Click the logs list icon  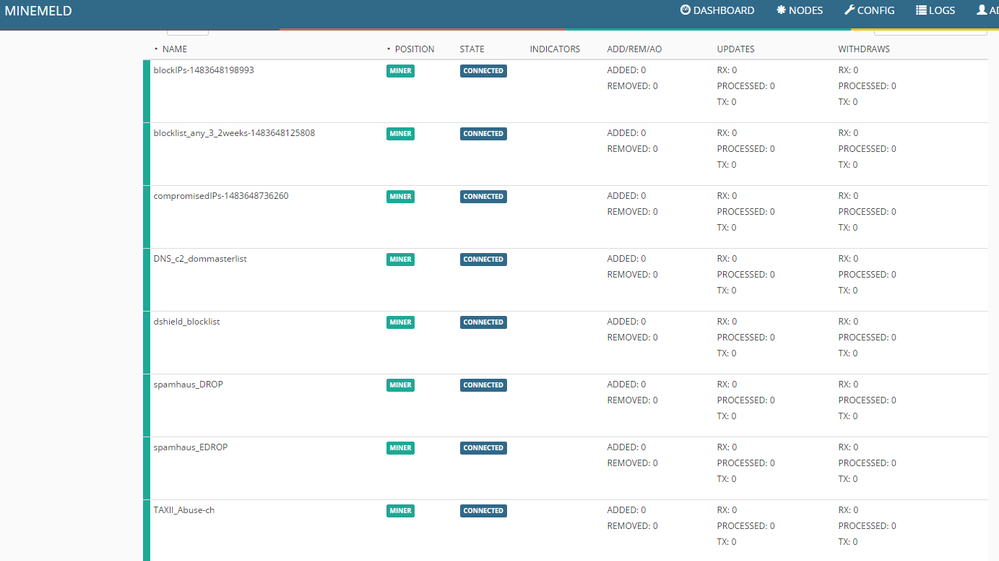pyautogui.click(x=921, y=10)
